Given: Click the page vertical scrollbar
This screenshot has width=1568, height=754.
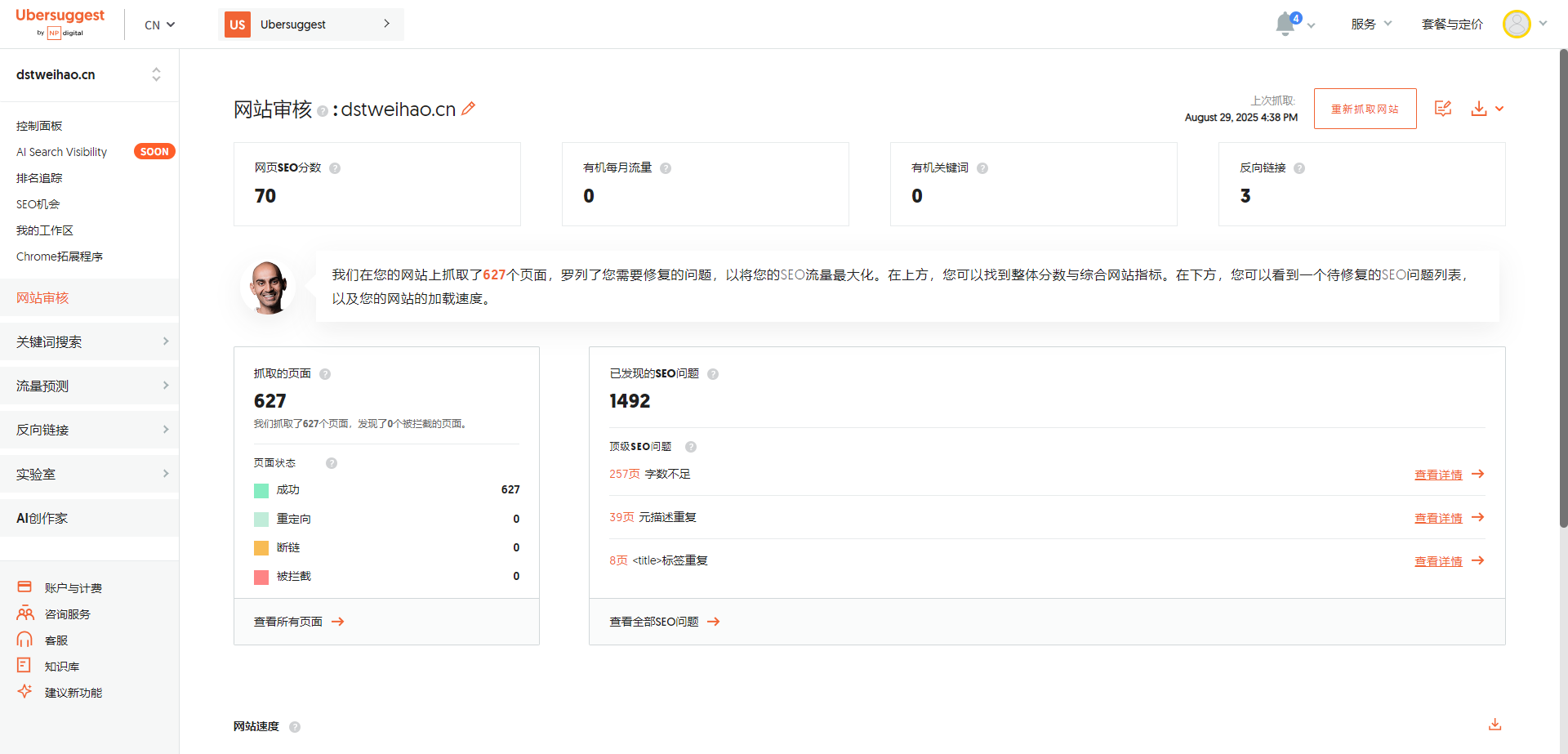Looking at the screenshot, I should pos(1563,288).
